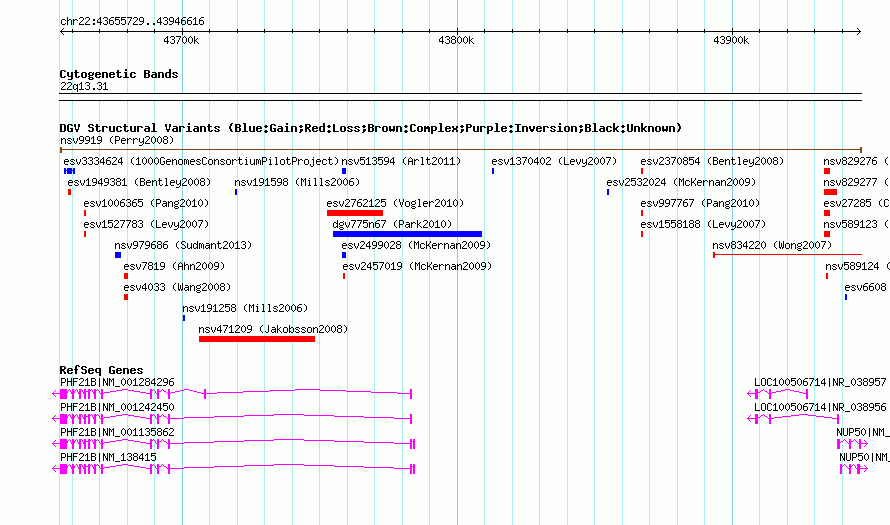
Task: Click the chr22:43655729..43946616 region label
Action: (x=132, y=22)
